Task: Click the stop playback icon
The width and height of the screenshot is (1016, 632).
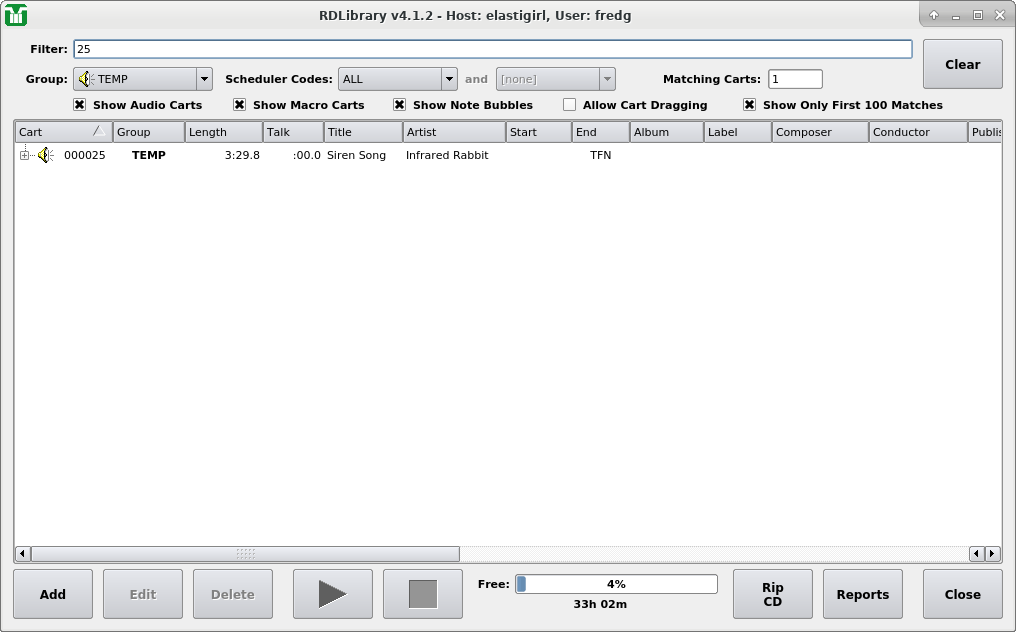Action: coord(422,594)
